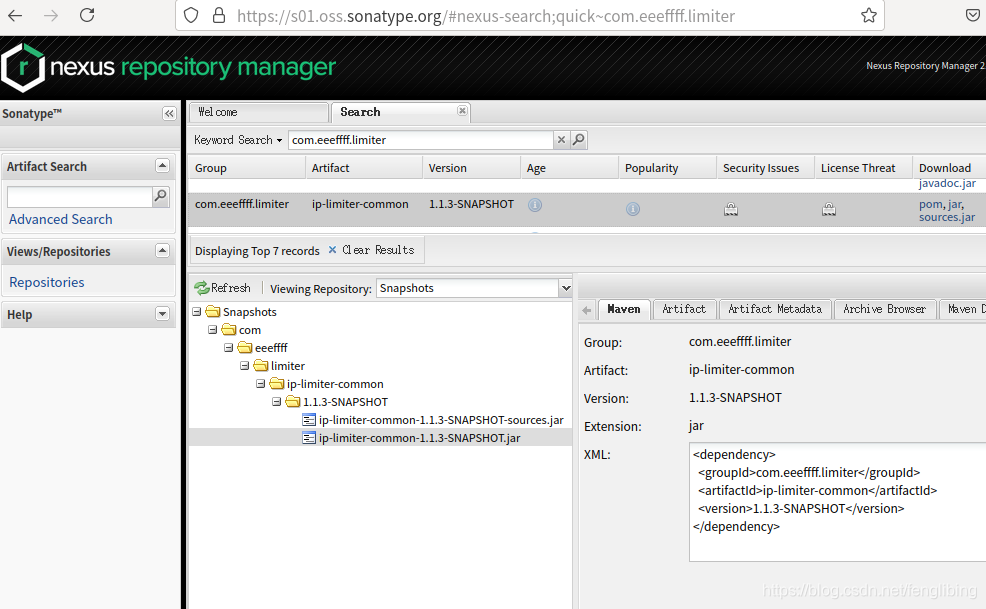Download the javadoc.jar link
Viewport: 986px width, 609px height.
tap(947, 184)
